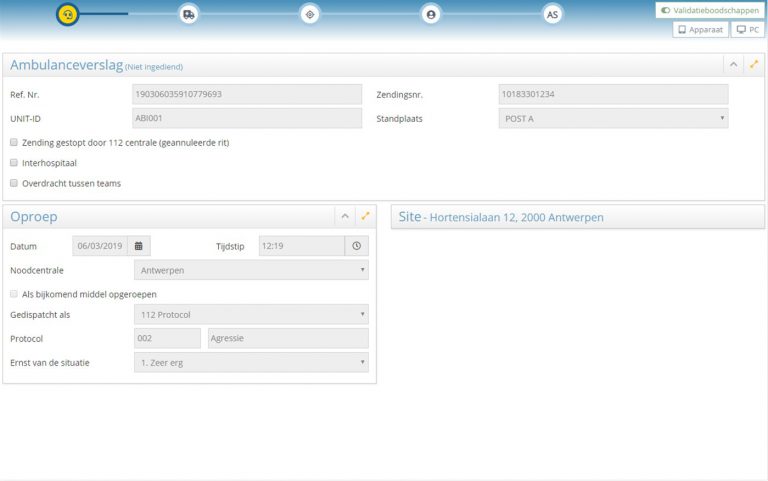This screenshot has width=768, height=481.
Task: Click the UNIT-ID field
Action: (247, 118)
